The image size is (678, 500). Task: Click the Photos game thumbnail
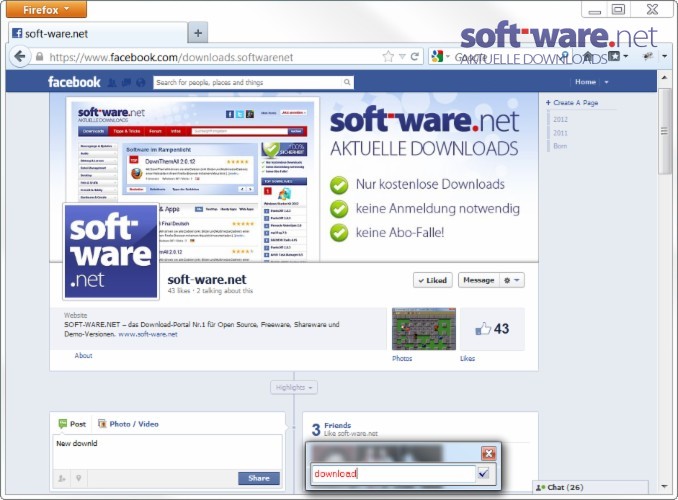click(424, 329)
